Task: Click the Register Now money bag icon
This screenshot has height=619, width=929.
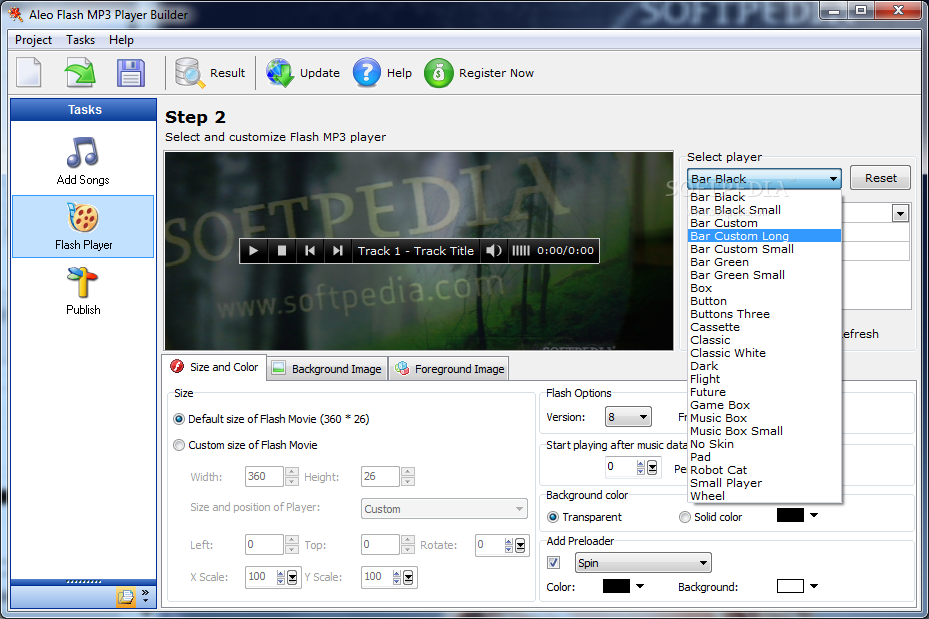Action: click(438, 73)
